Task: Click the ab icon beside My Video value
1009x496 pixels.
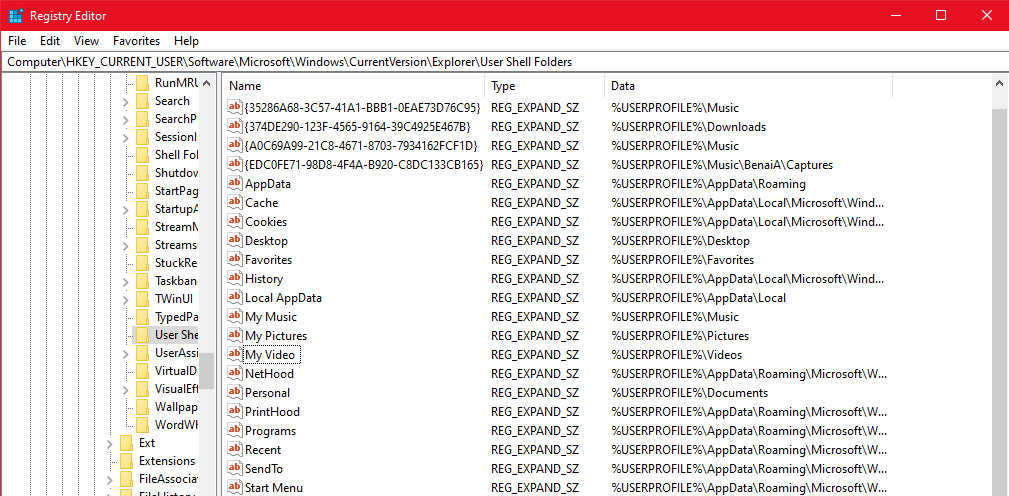Action: (x=235, y=354)
